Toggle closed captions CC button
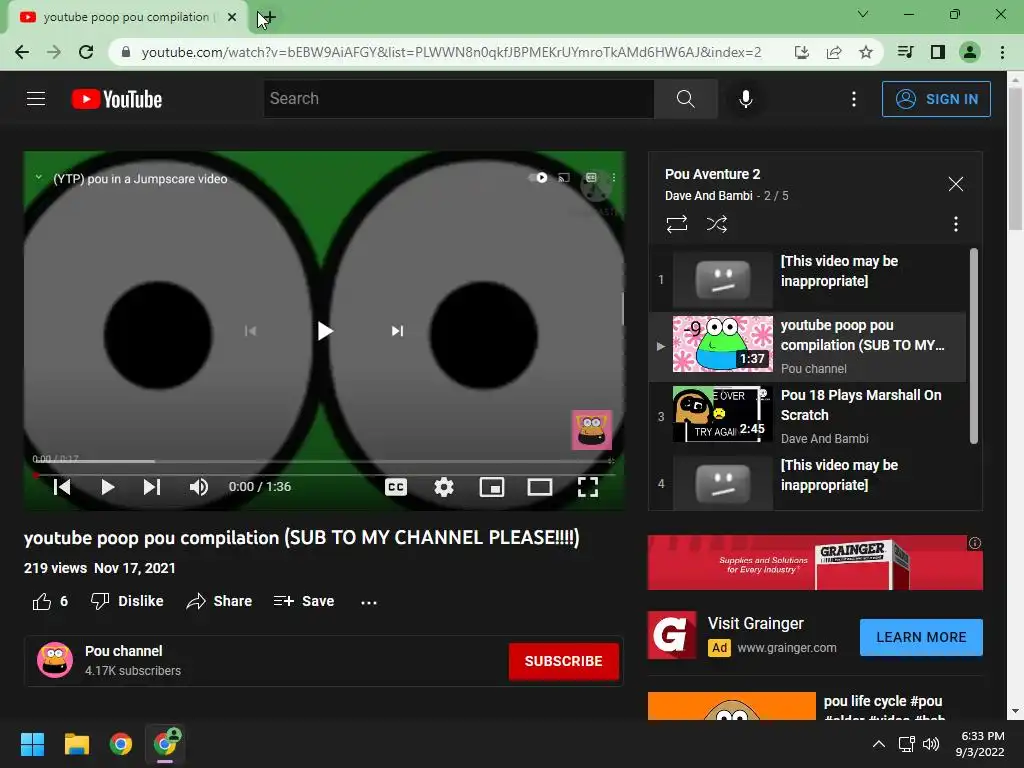Viewport: 1024px width, 768px height. (396, 487)
